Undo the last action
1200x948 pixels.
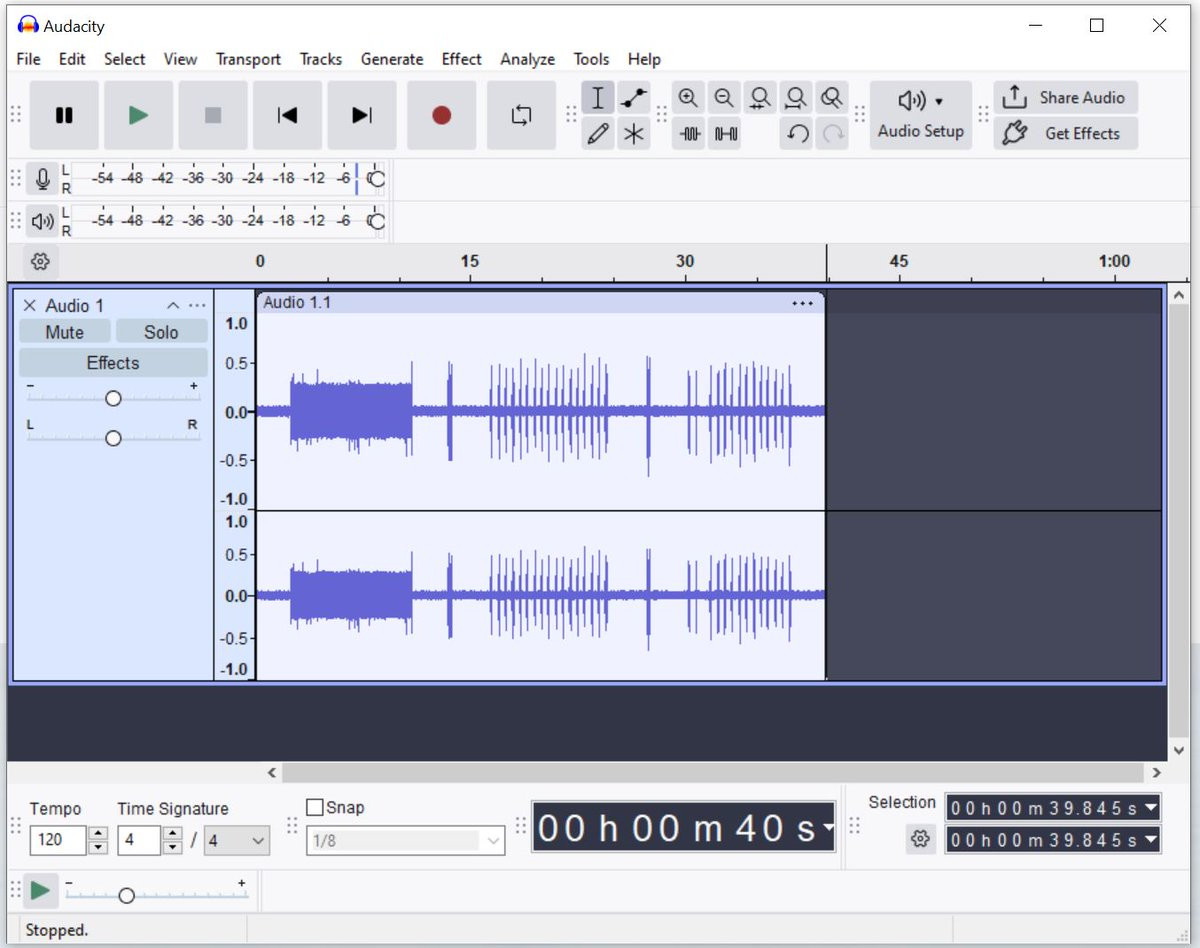pos(796,133)
